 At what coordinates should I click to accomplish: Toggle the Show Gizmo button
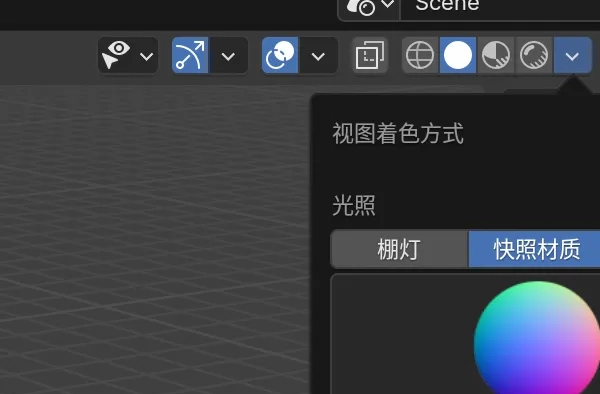pyautogui.click(x=190, y=55)
